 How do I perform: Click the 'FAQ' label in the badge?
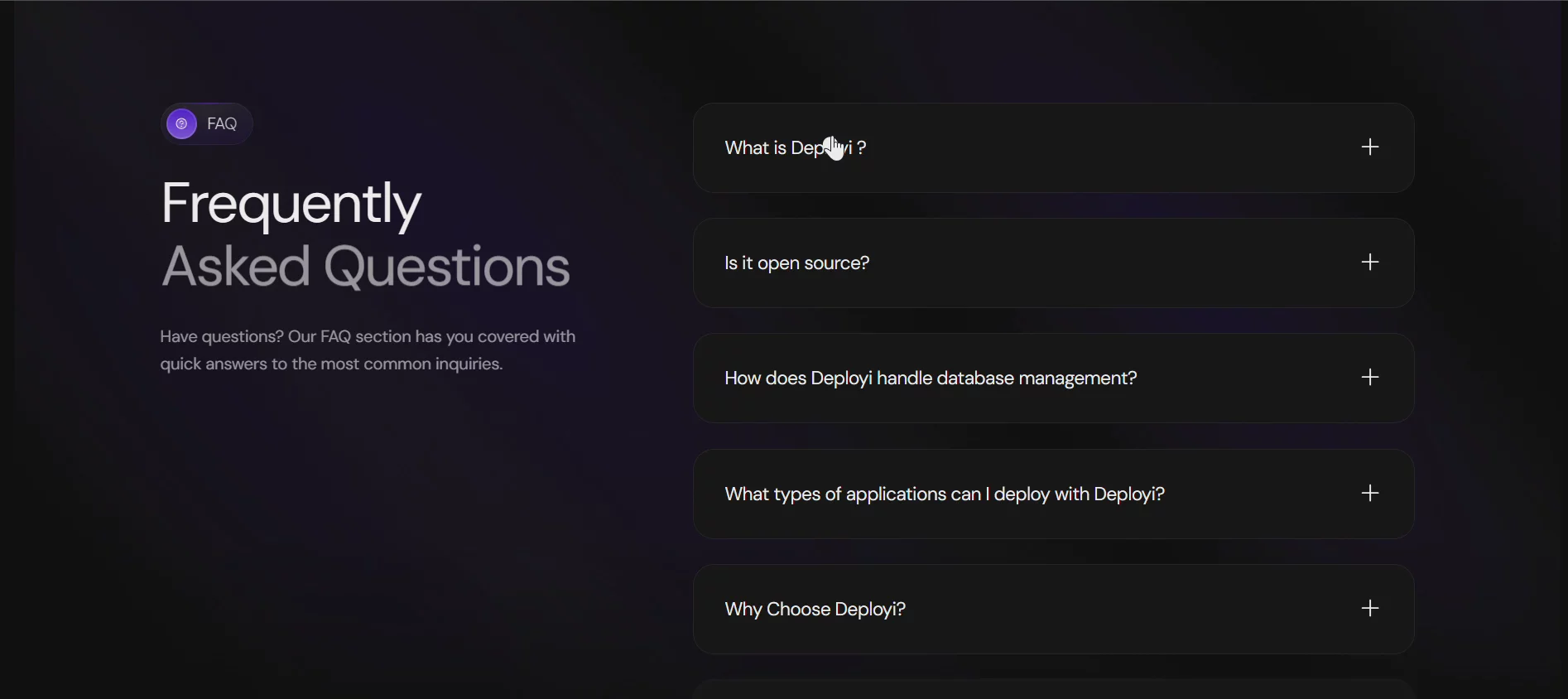coord(222,124)
